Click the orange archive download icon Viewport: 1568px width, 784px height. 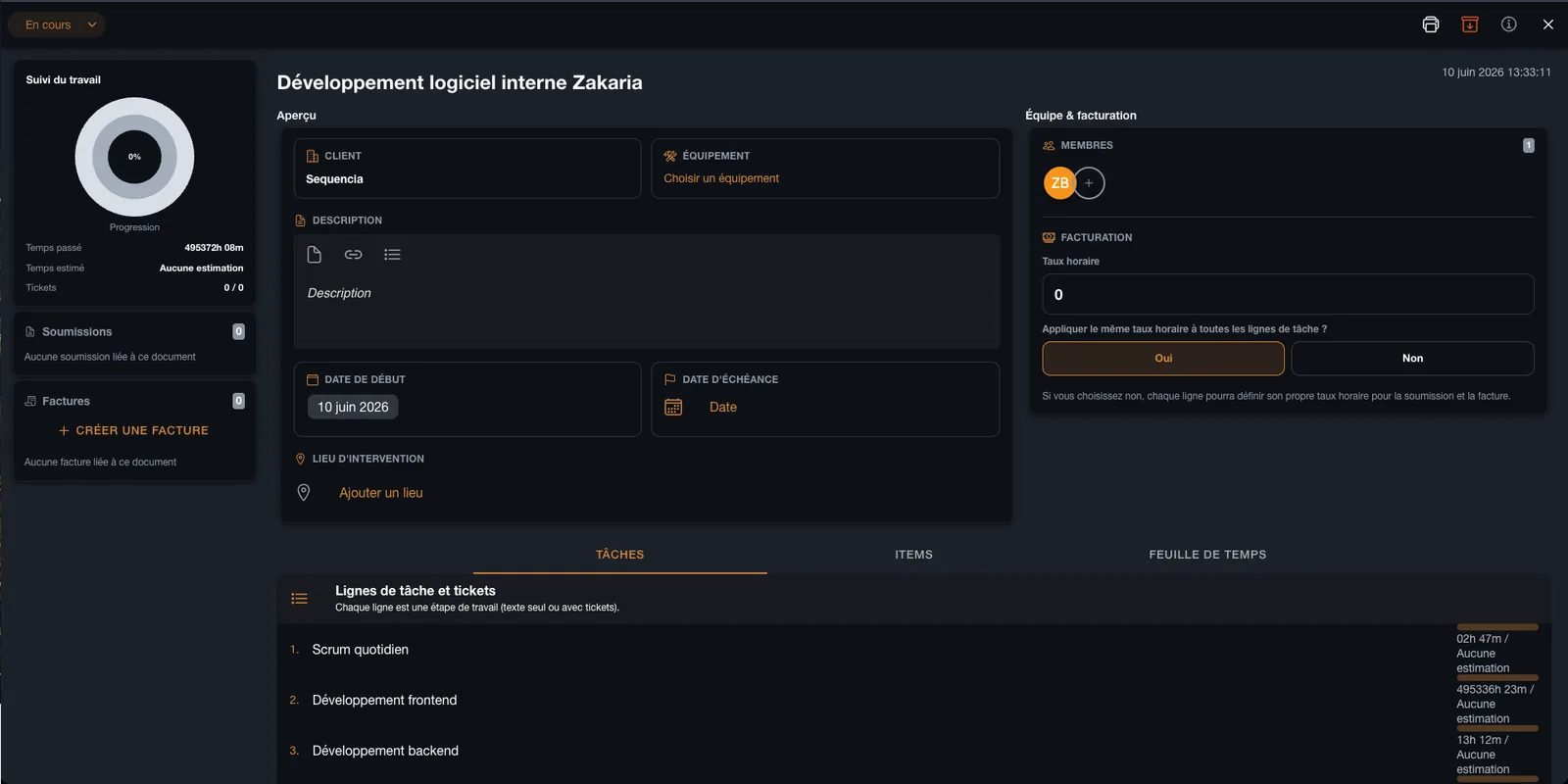click(x=1470, y=24)
